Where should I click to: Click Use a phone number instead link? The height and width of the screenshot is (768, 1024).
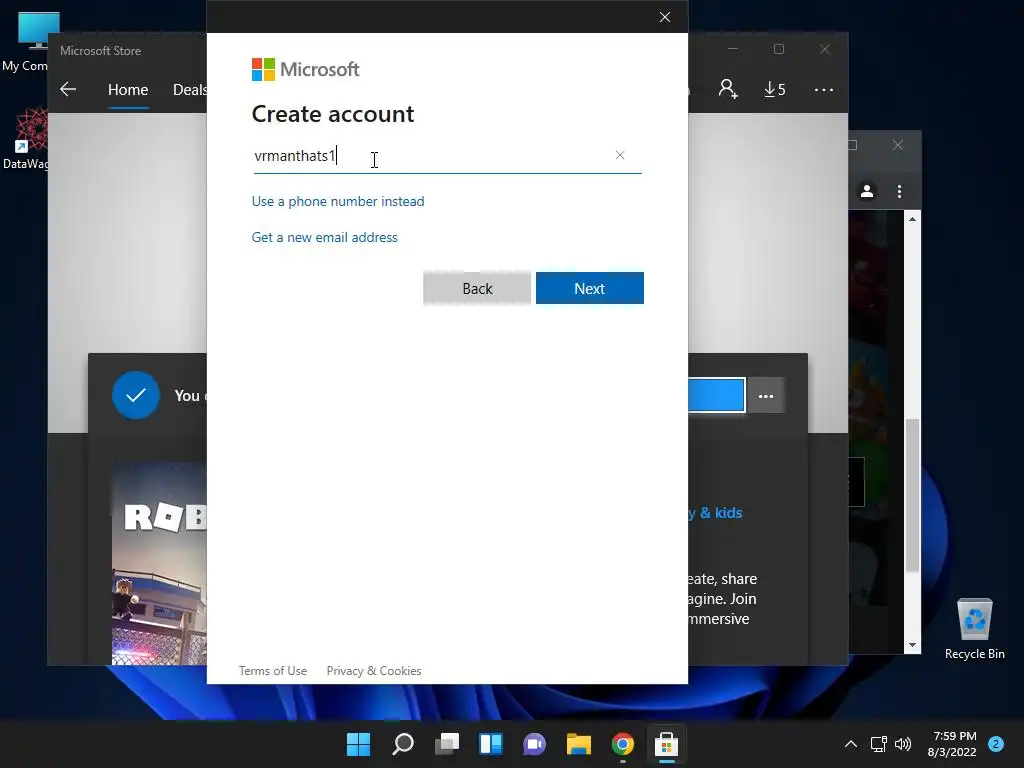click(338, 201)
